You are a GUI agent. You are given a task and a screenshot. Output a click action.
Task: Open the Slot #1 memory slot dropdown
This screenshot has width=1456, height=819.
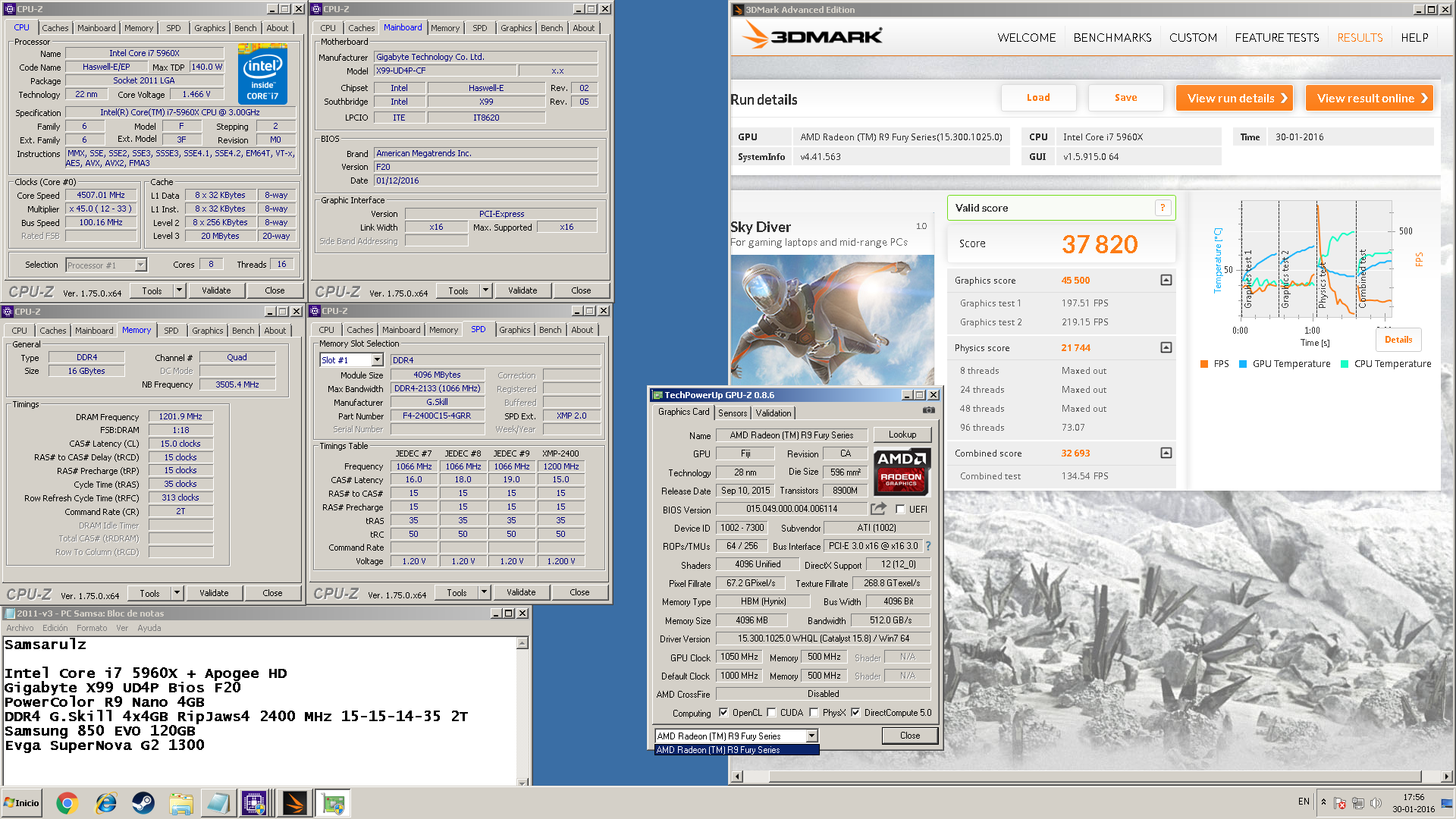[x=377, y=360]
